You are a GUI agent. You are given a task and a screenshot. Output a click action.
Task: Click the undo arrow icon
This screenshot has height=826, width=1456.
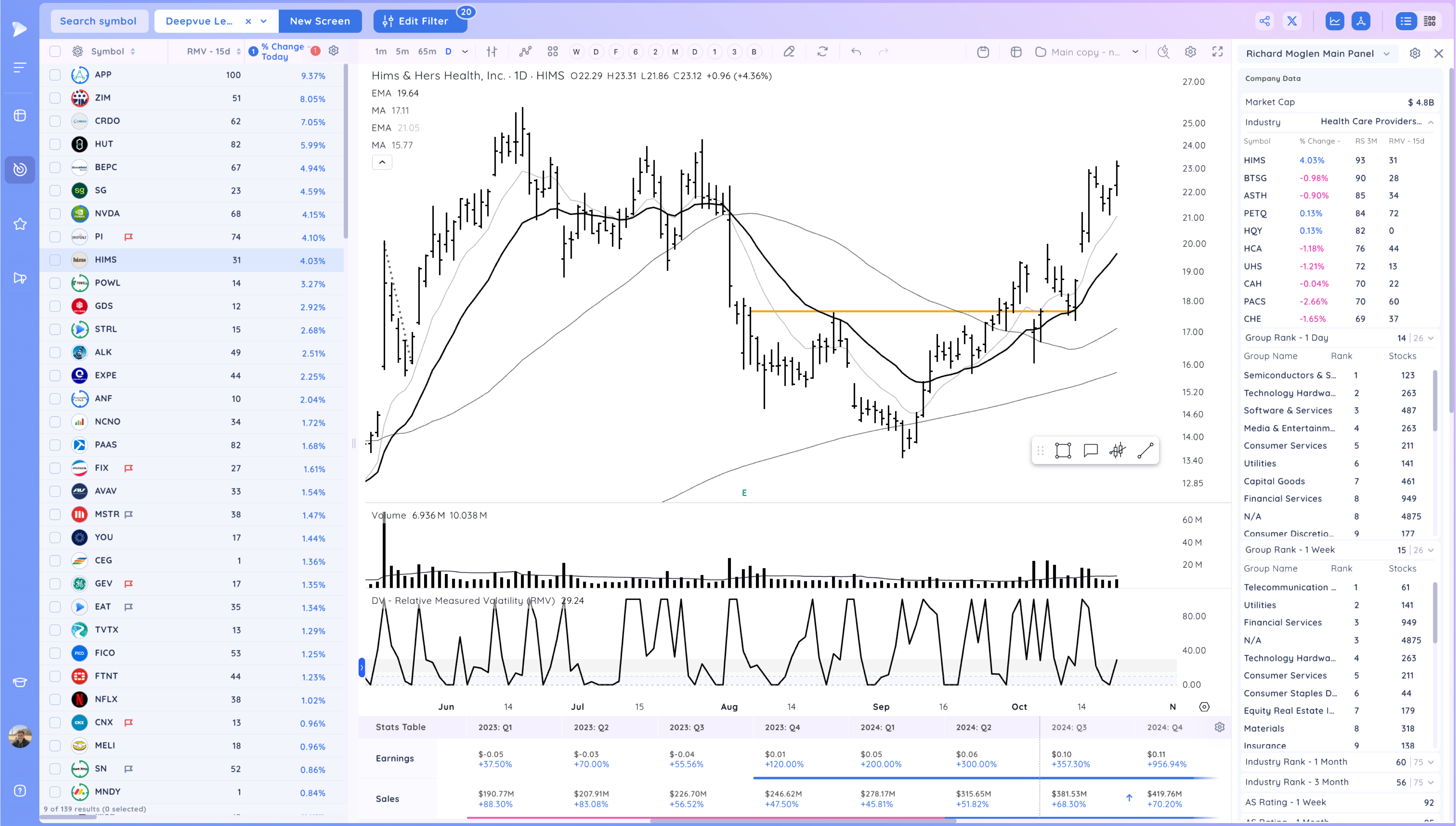pyautogui.click(x=856, y=52)
